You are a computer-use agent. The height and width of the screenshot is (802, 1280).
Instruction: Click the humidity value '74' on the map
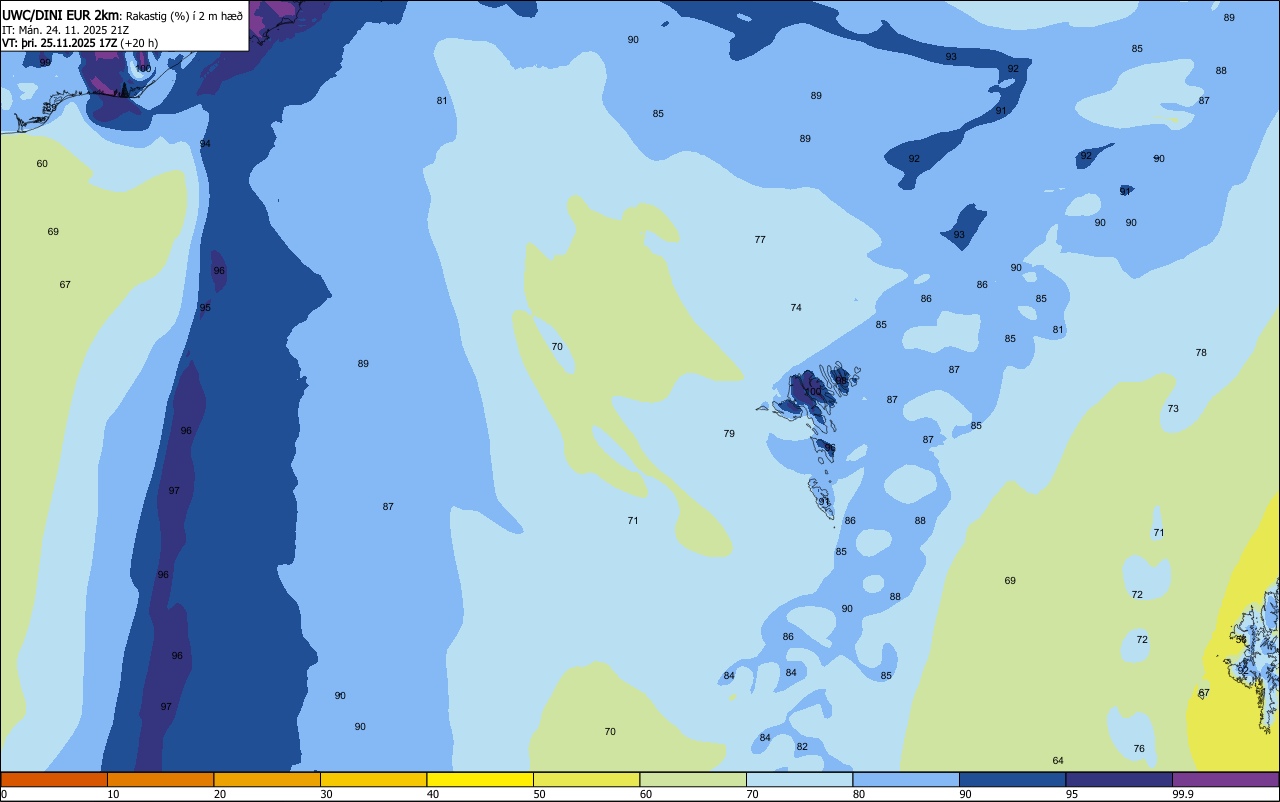pos(796,308)
